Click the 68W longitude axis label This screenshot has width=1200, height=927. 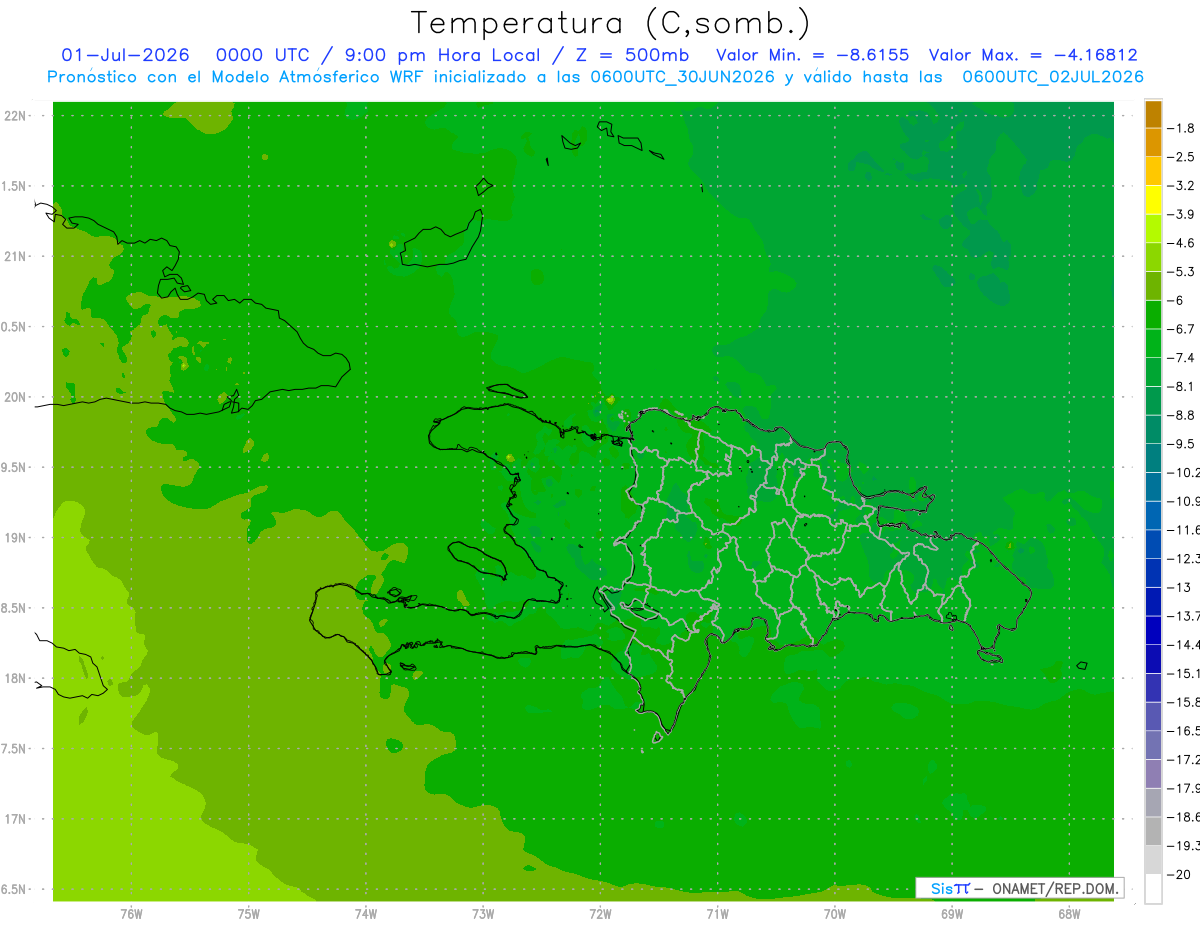1069,913
